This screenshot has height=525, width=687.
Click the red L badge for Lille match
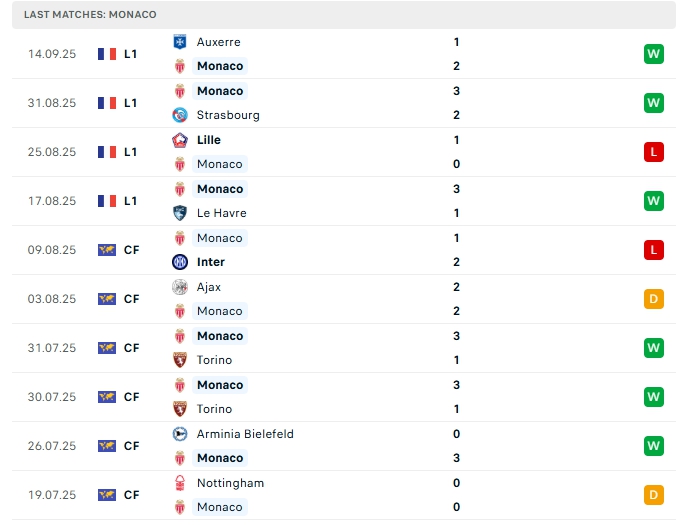(654, 152)
